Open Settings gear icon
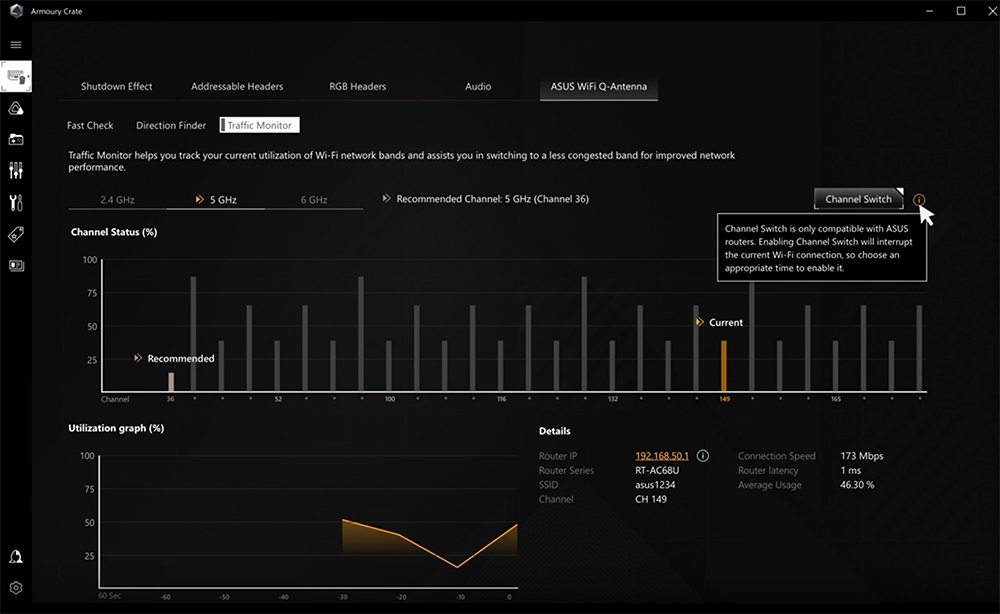 (x=16, y=588)
